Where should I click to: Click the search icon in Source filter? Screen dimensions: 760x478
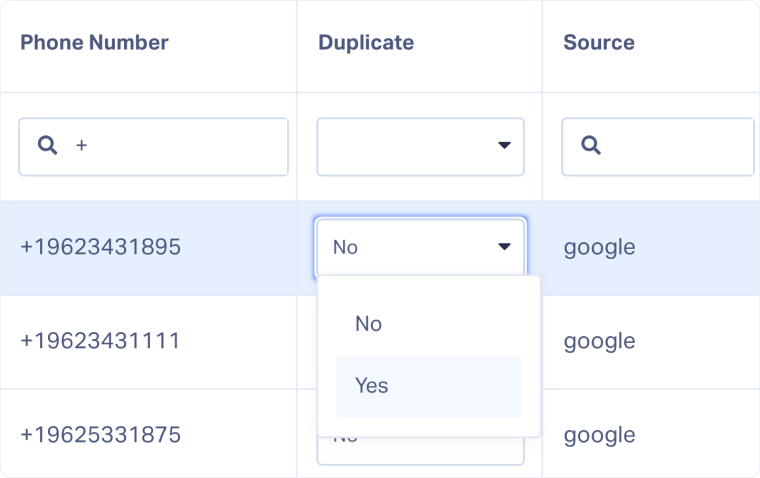(590, 146)
